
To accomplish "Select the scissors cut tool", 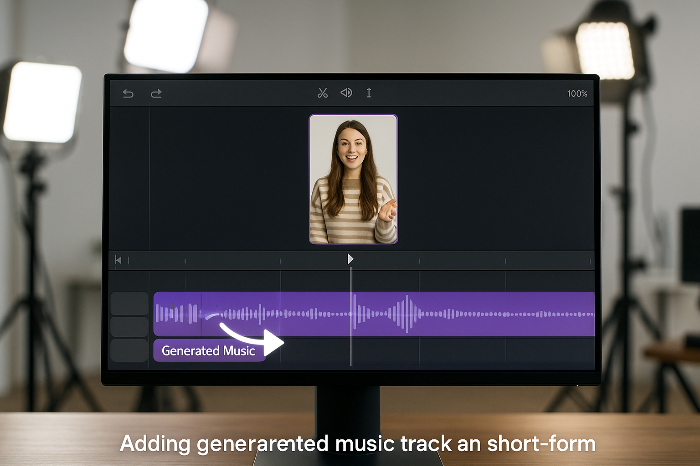I will [323, 93].
